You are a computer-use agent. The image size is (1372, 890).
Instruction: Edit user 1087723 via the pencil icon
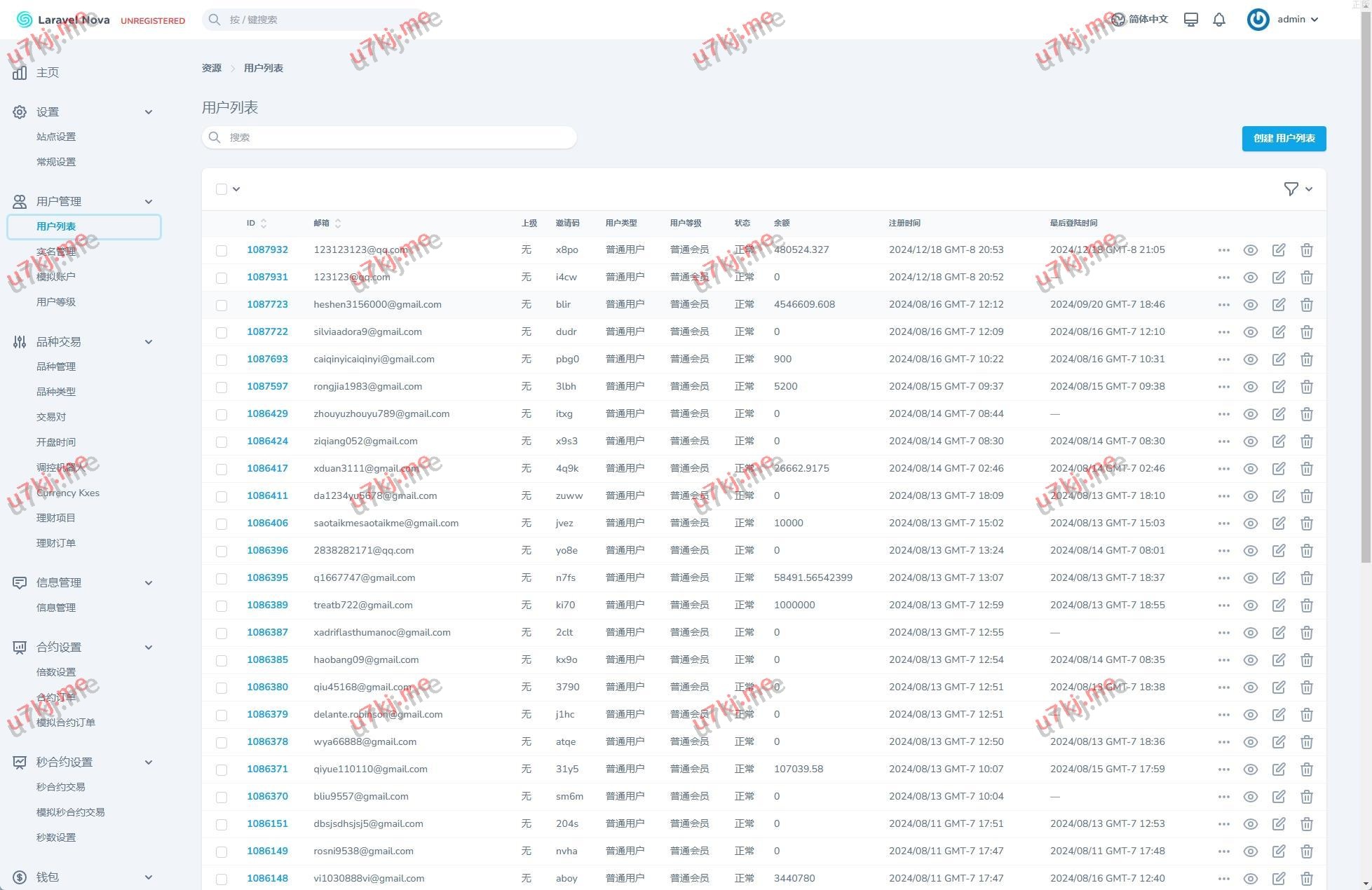(1278, 305)
